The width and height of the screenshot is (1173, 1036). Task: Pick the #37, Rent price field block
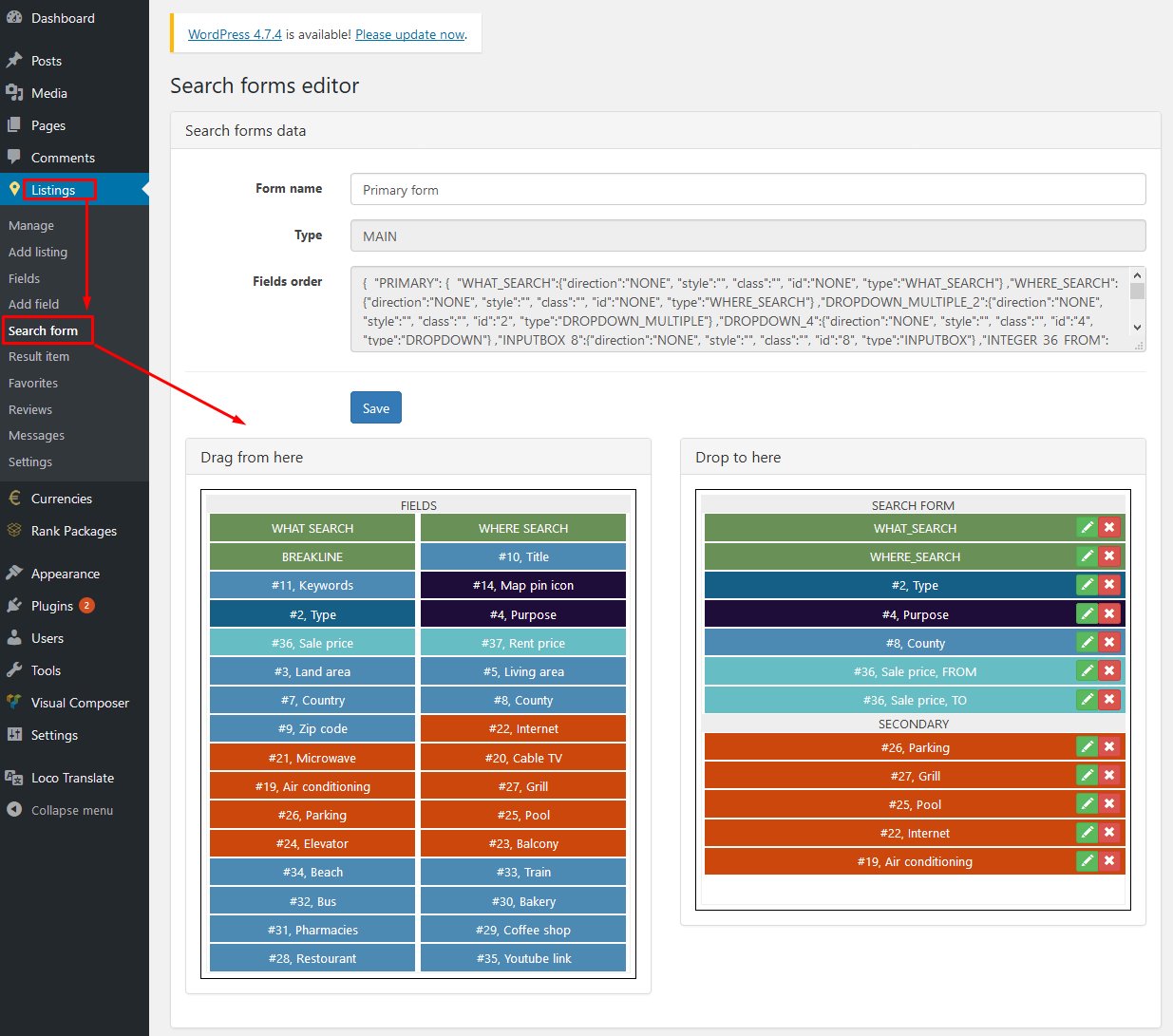523,643
